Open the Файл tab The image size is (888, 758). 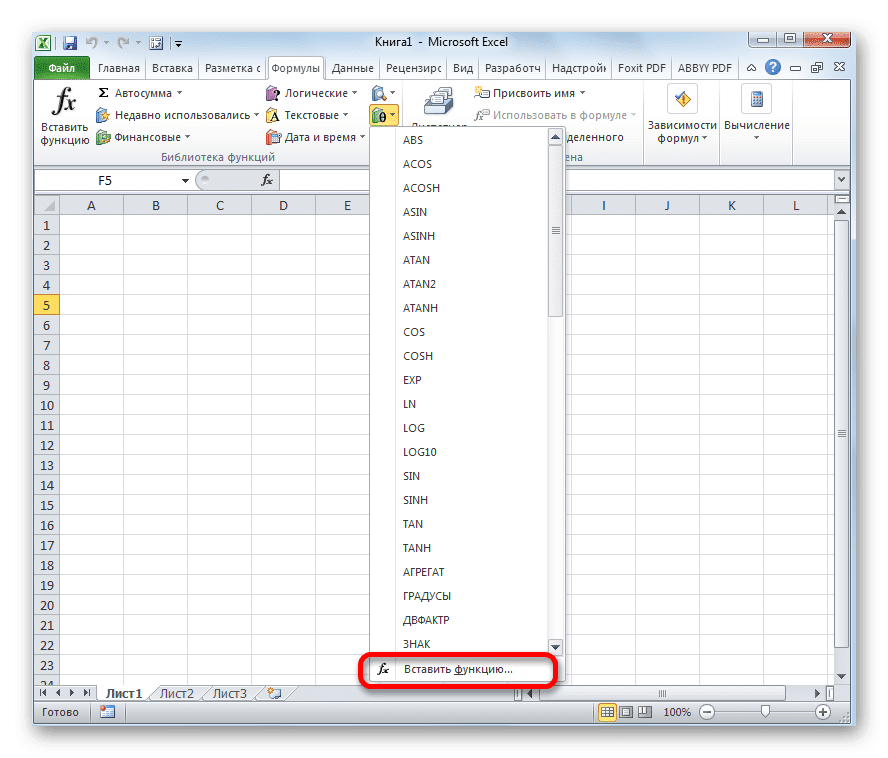tap(62, 68)
